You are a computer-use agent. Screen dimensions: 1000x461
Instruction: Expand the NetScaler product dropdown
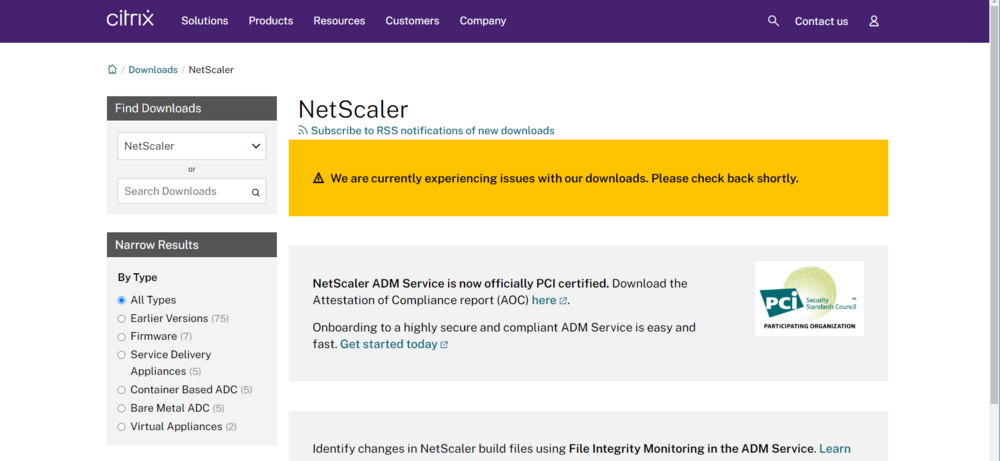point(192,146)
